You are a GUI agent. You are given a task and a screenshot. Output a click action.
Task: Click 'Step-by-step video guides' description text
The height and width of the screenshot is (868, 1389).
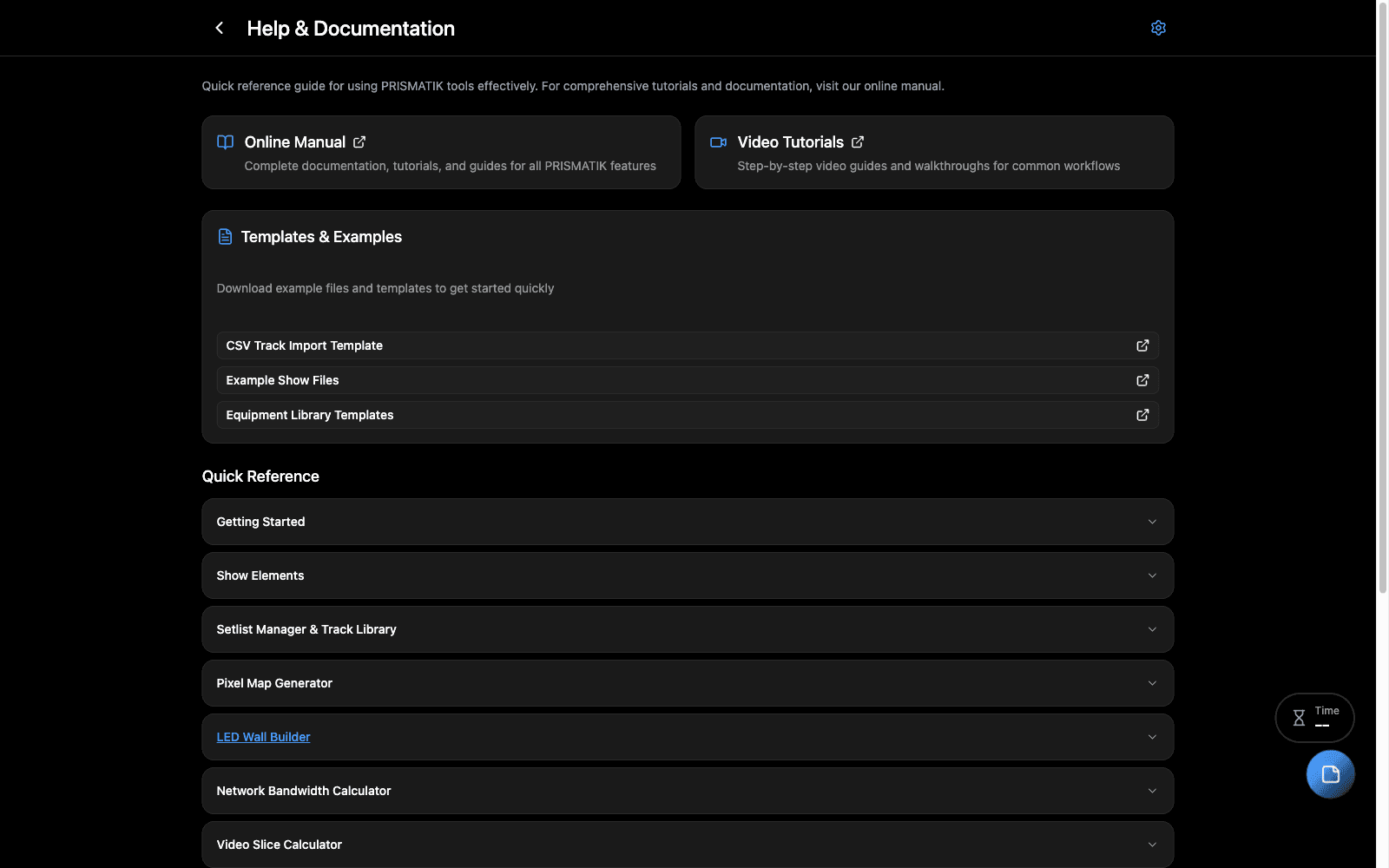click(929, 166)
